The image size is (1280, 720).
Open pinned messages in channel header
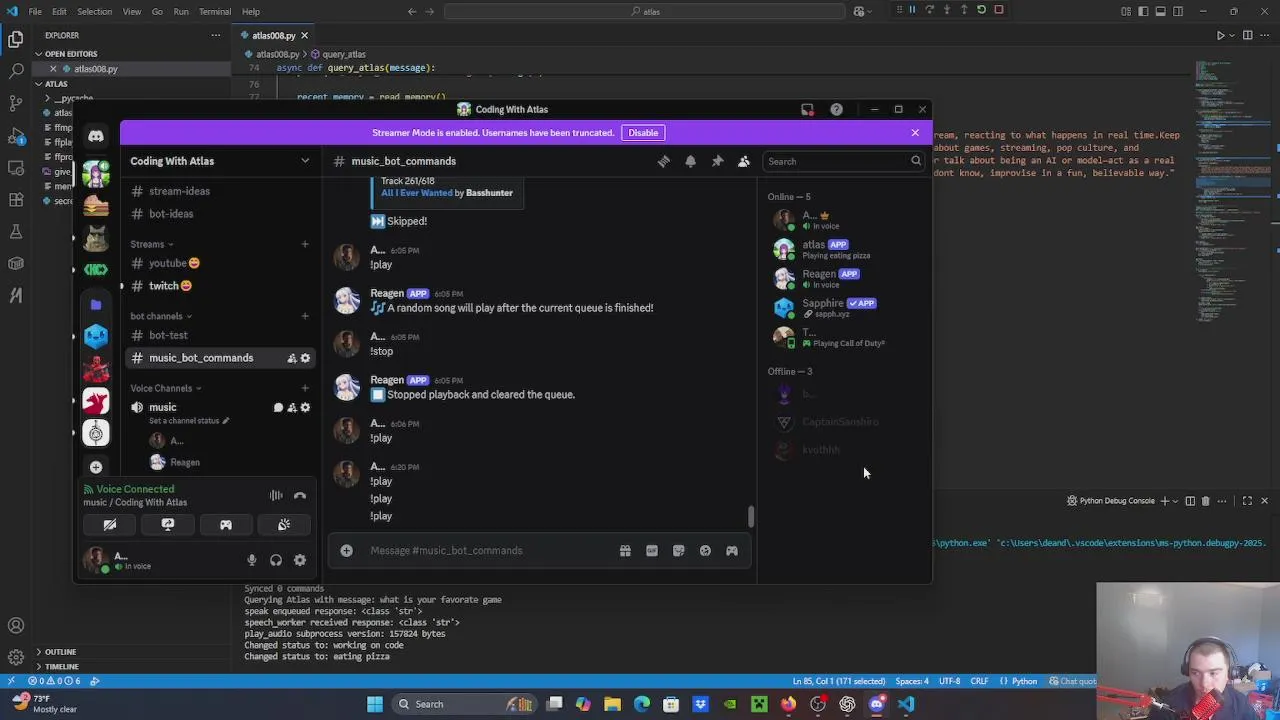pos(717,161)
